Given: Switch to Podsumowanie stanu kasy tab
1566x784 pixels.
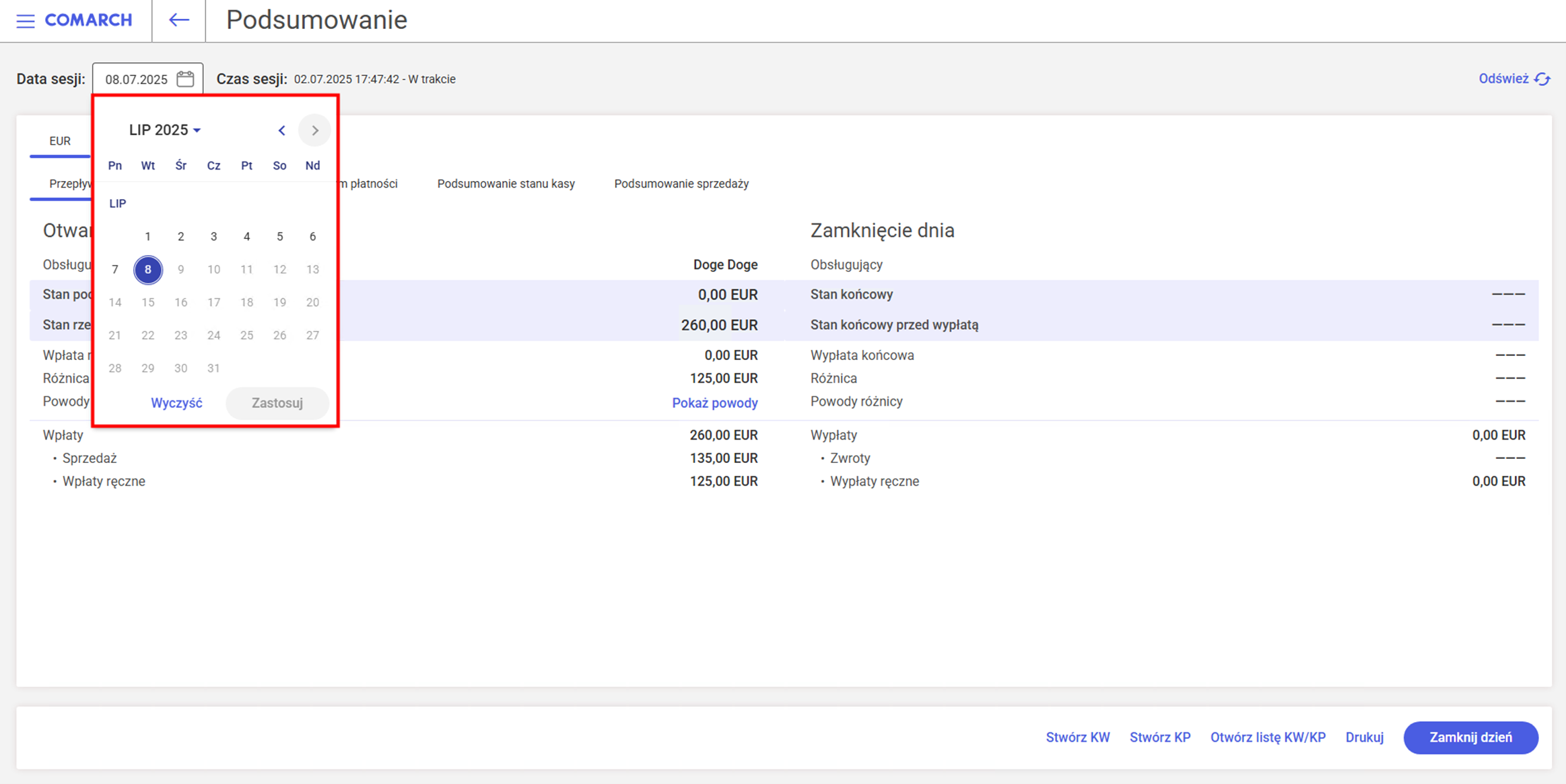Looking at the screenshot, I should [506, 184].
